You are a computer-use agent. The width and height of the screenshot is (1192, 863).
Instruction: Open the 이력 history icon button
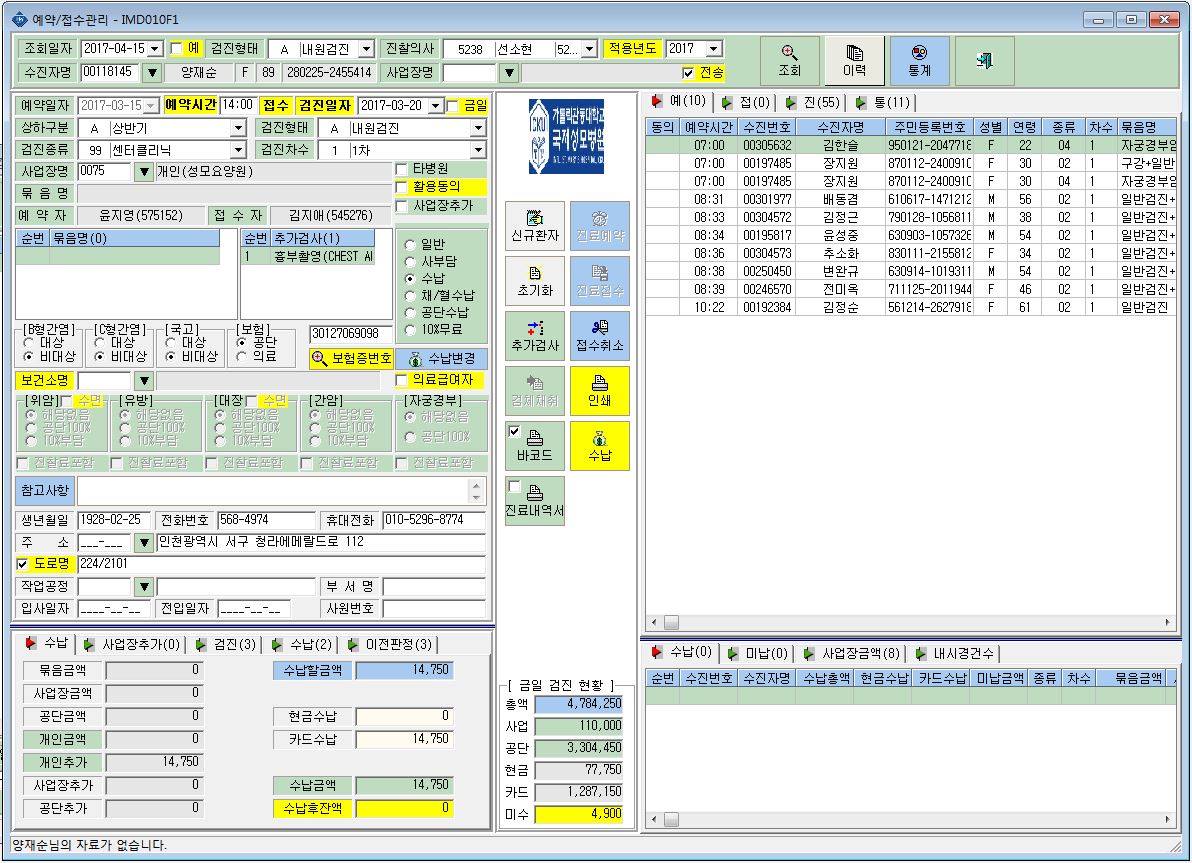click(854, 61)
